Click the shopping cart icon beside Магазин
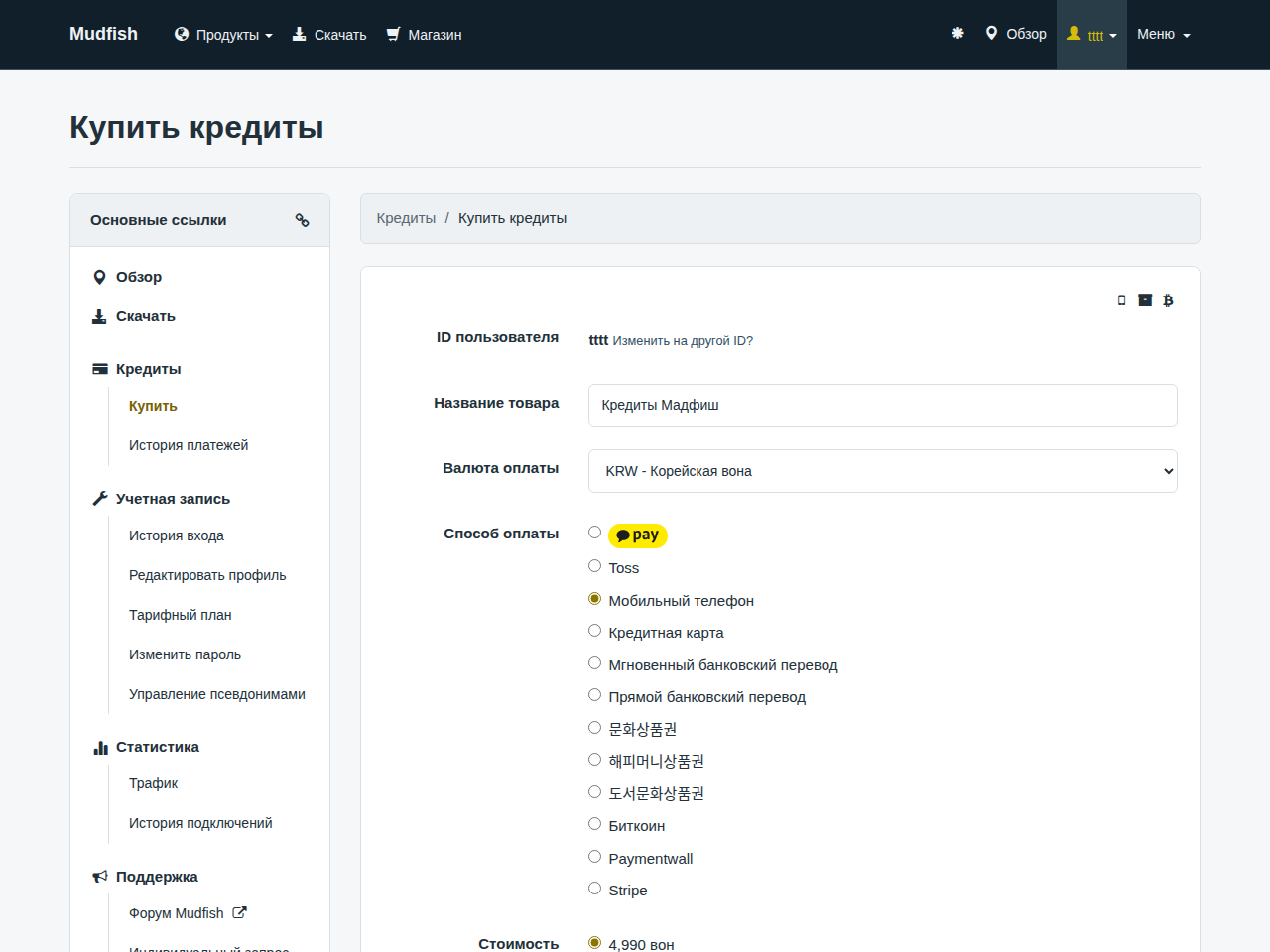Screen dimensions: 1270x952 pyautogui.click(x=393, y=34)
